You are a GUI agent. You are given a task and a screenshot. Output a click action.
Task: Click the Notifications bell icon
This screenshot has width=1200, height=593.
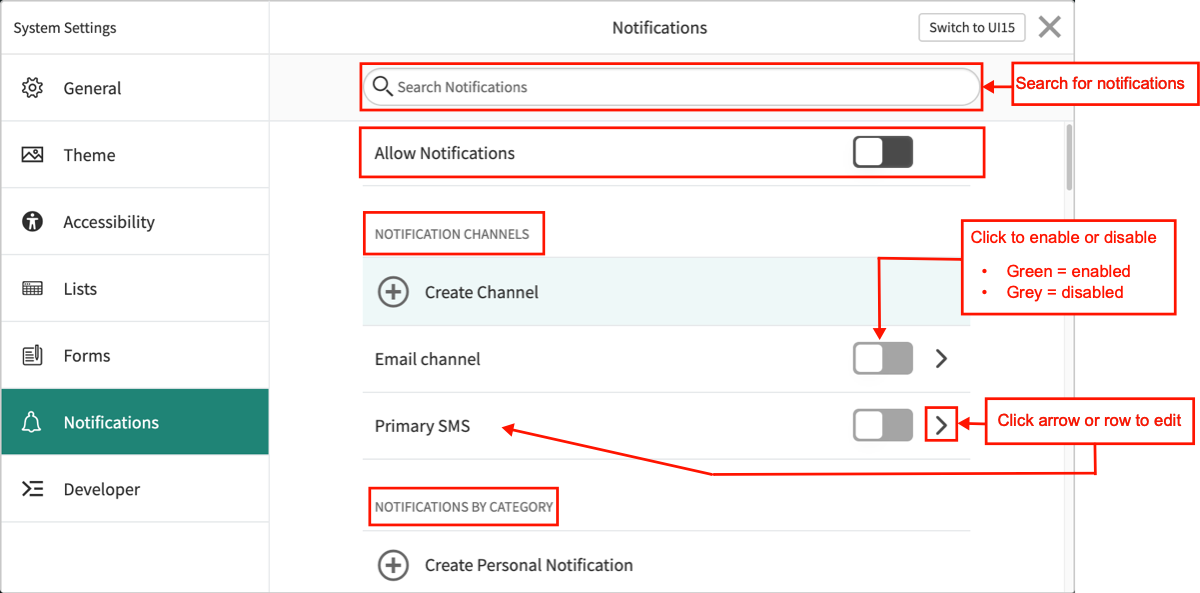click(32, 422)
